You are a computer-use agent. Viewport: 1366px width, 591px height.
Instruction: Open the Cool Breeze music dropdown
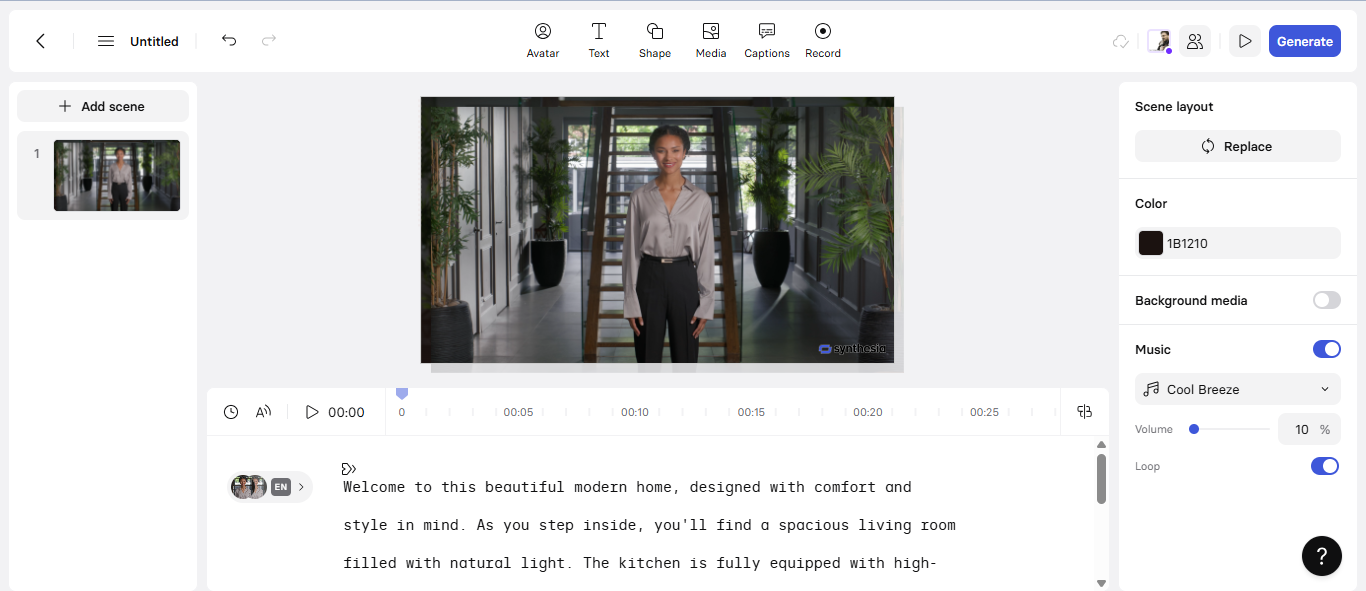(x=1237, y=389)
